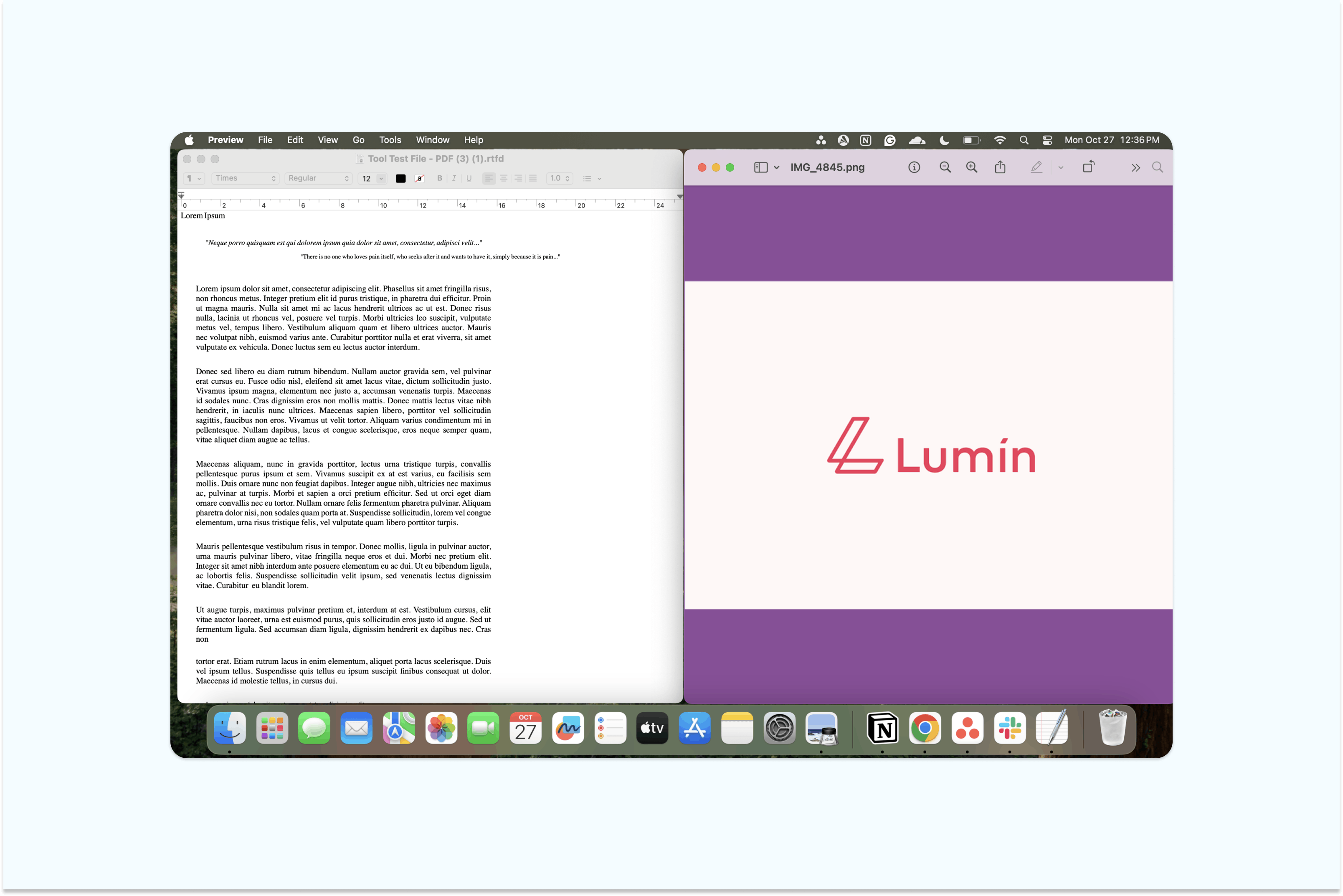
Task: Open the Markup pencil tool in Preview
Action: [1036, 167]
